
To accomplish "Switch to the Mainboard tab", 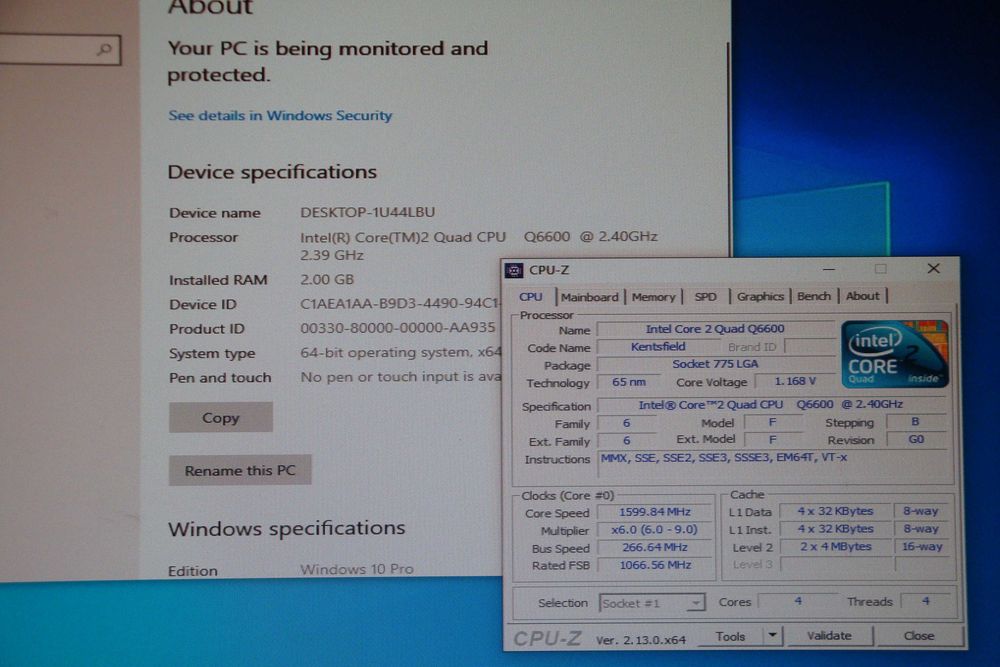I will coord(589,297).
